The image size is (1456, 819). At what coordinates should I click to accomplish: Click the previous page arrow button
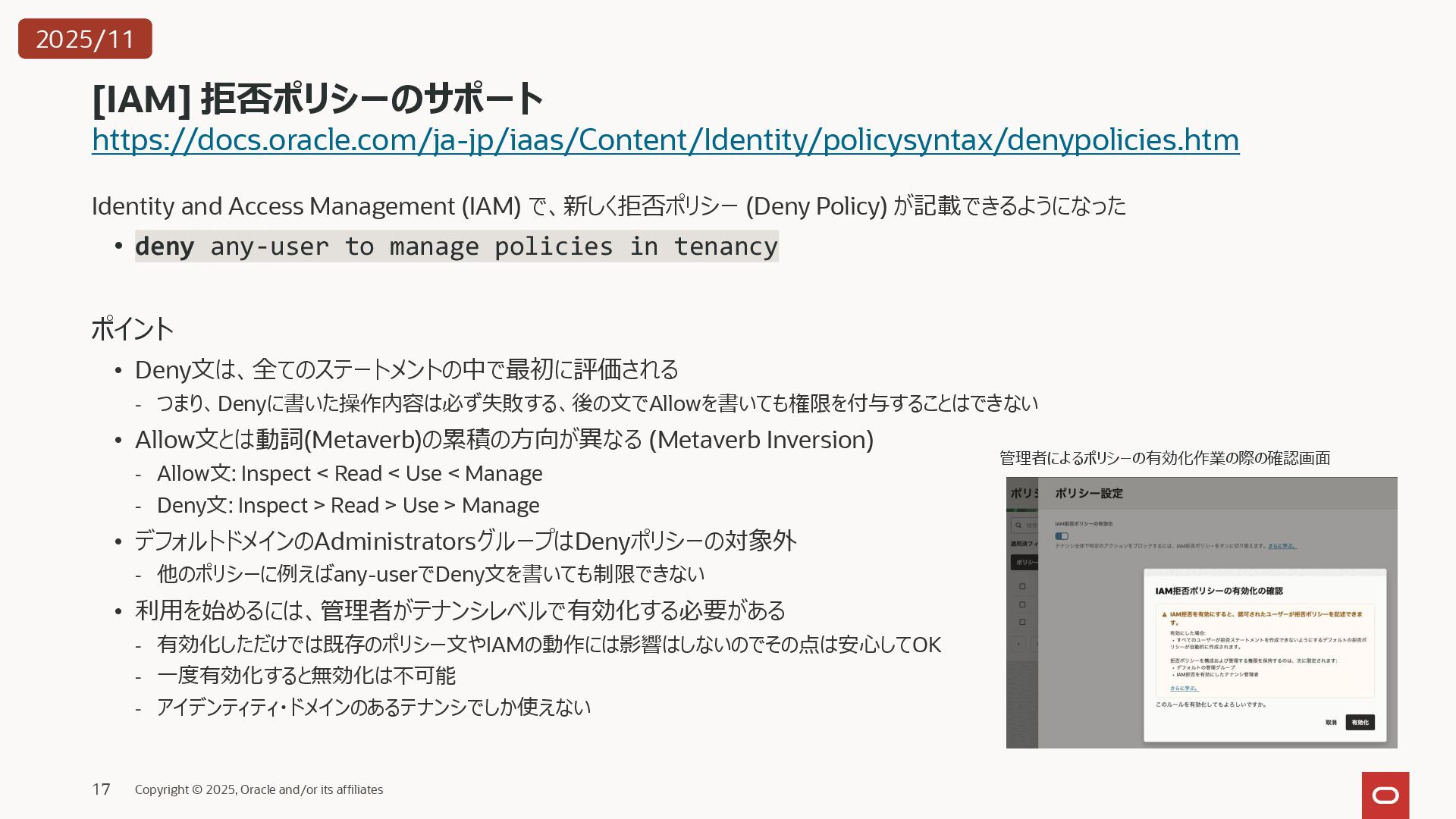click(x=1018, y=644)
